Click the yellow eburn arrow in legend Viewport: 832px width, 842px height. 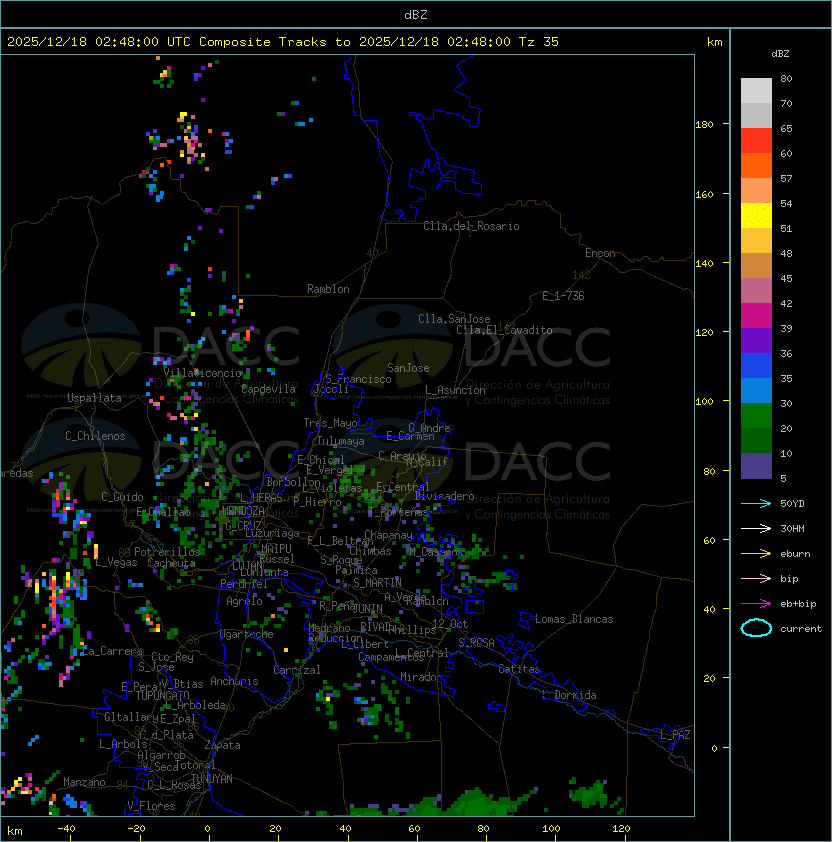pos(756,554)
